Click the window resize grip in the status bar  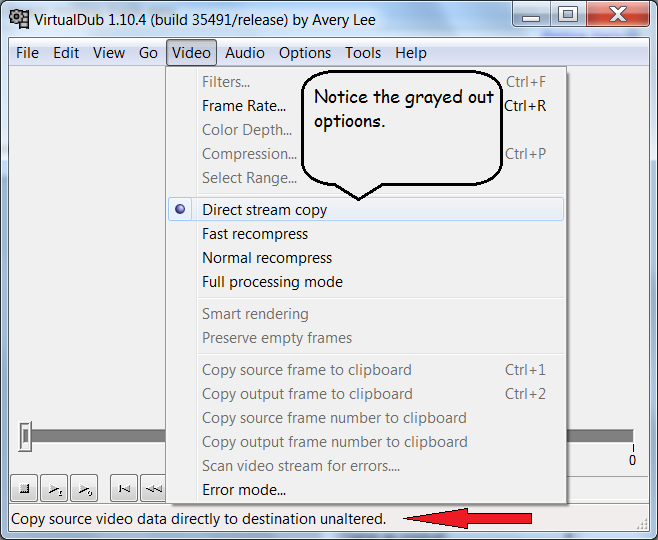tap(642, 523)
